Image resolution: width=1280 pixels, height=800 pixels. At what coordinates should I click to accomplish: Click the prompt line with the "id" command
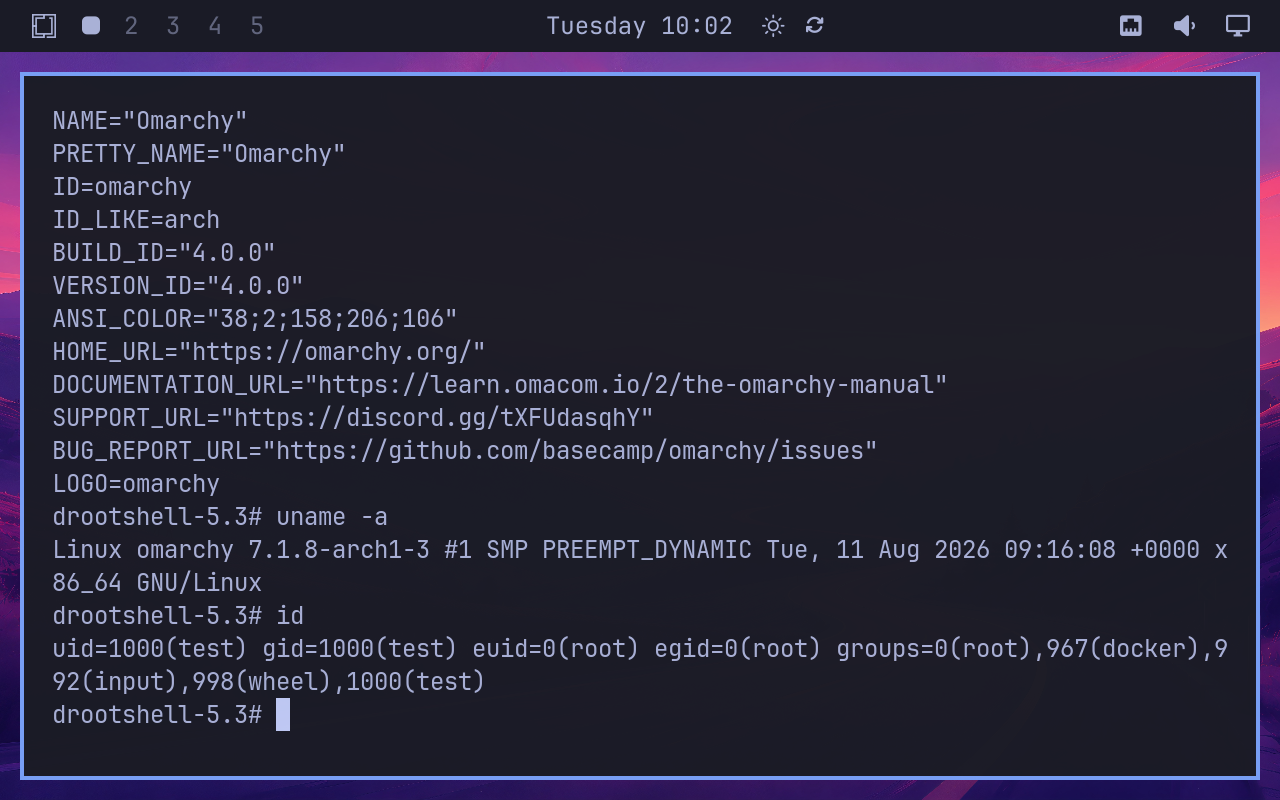178,616
